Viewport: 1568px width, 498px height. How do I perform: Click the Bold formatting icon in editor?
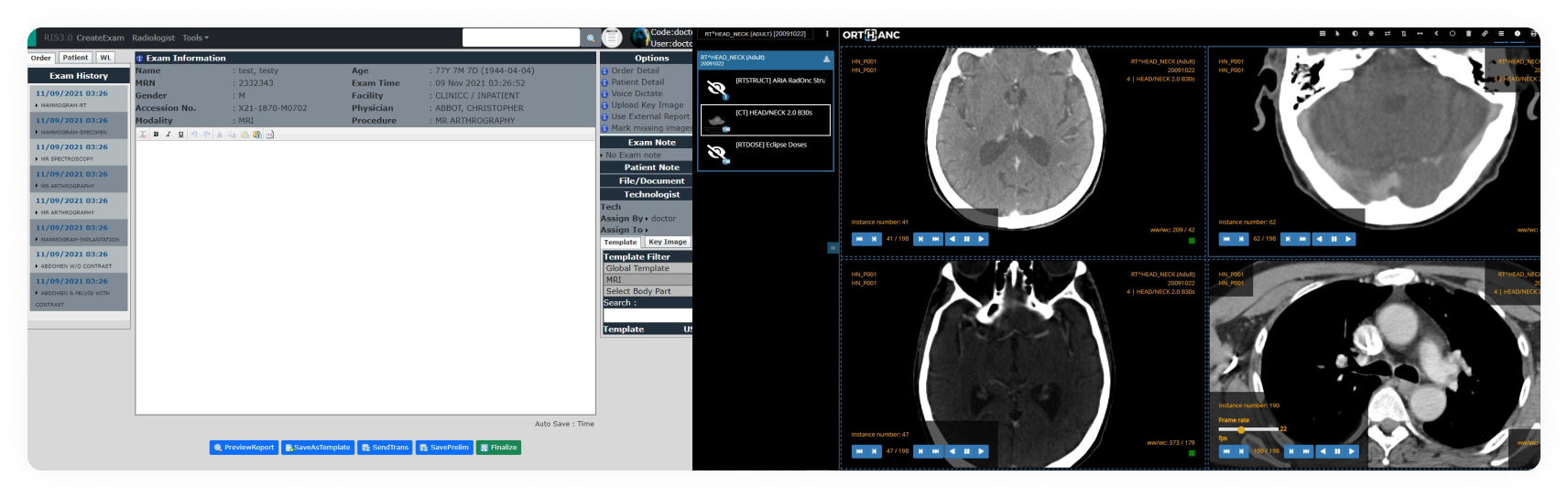[x=156, y=135]
